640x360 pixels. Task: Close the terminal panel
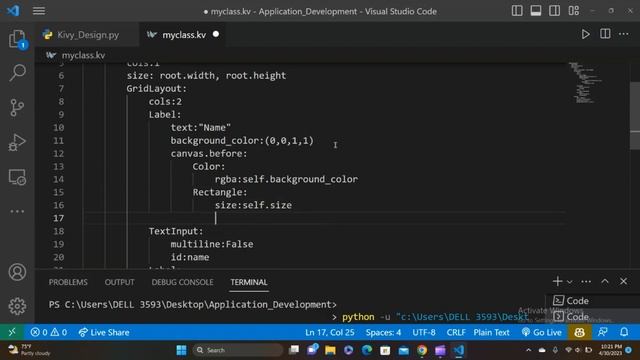tap(623, 281)
